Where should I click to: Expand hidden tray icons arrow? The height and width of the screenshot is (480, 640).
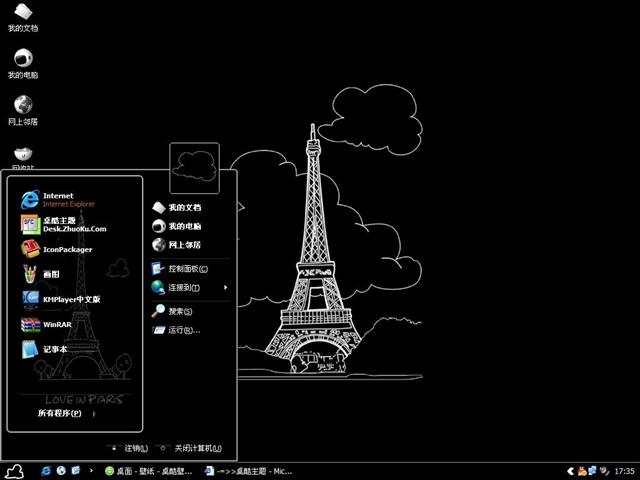(x=571, y=471)
